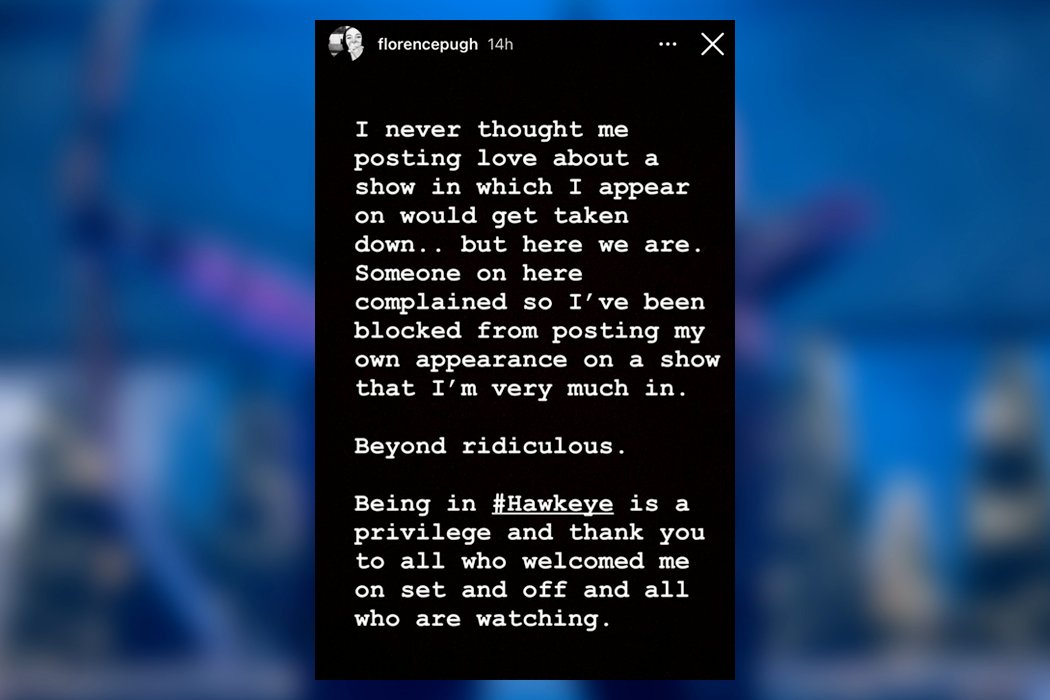
Task: Open the #Hawkeye hashtag link
Action: [552, 504]
